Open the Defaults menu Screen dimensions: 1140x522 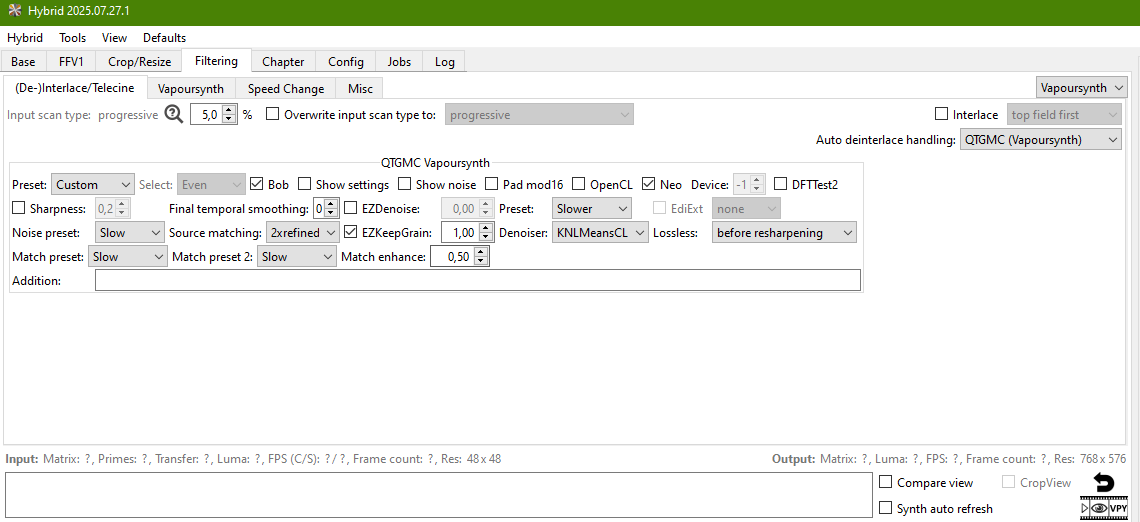click(x=164, y=38)
